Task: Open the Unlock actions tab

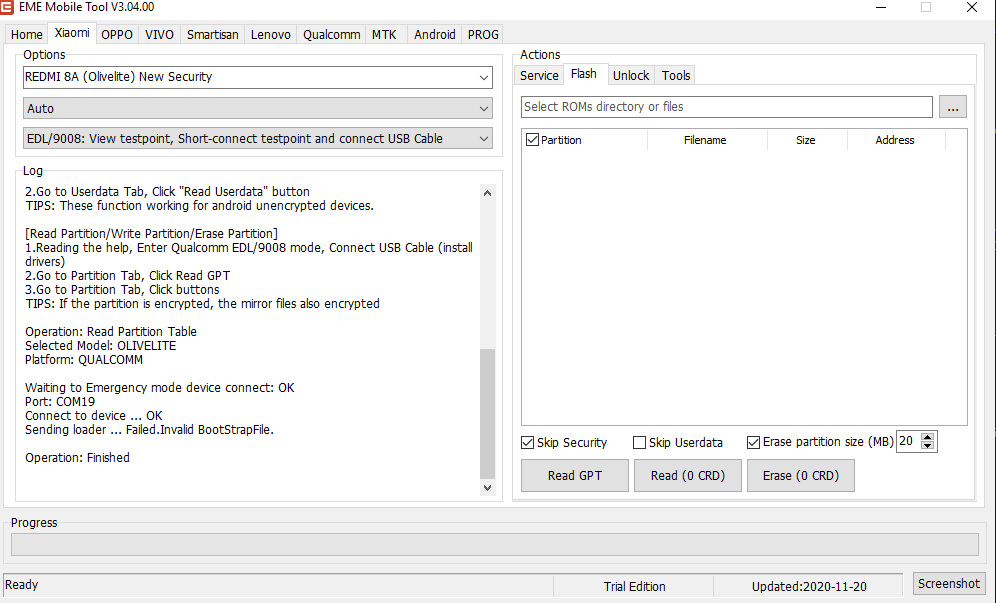Action: point(631,75)
